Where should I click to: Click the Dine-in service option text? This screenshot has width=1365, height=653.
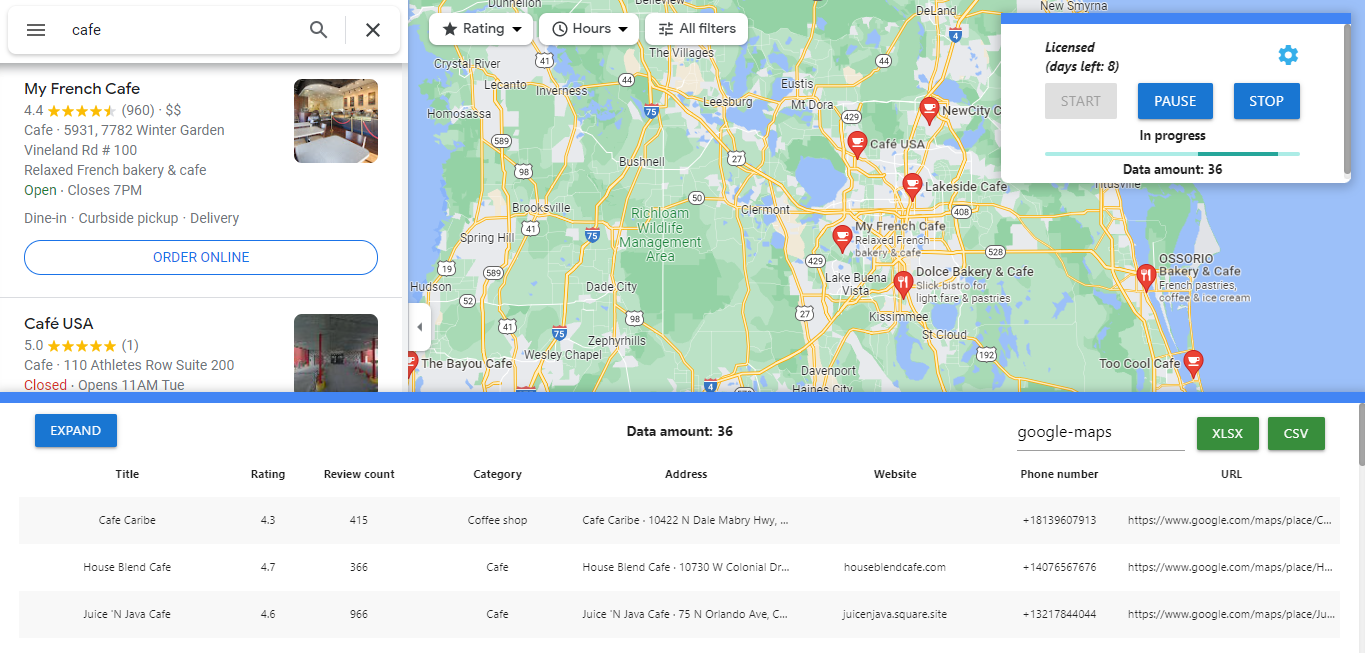tap(46, 218)
